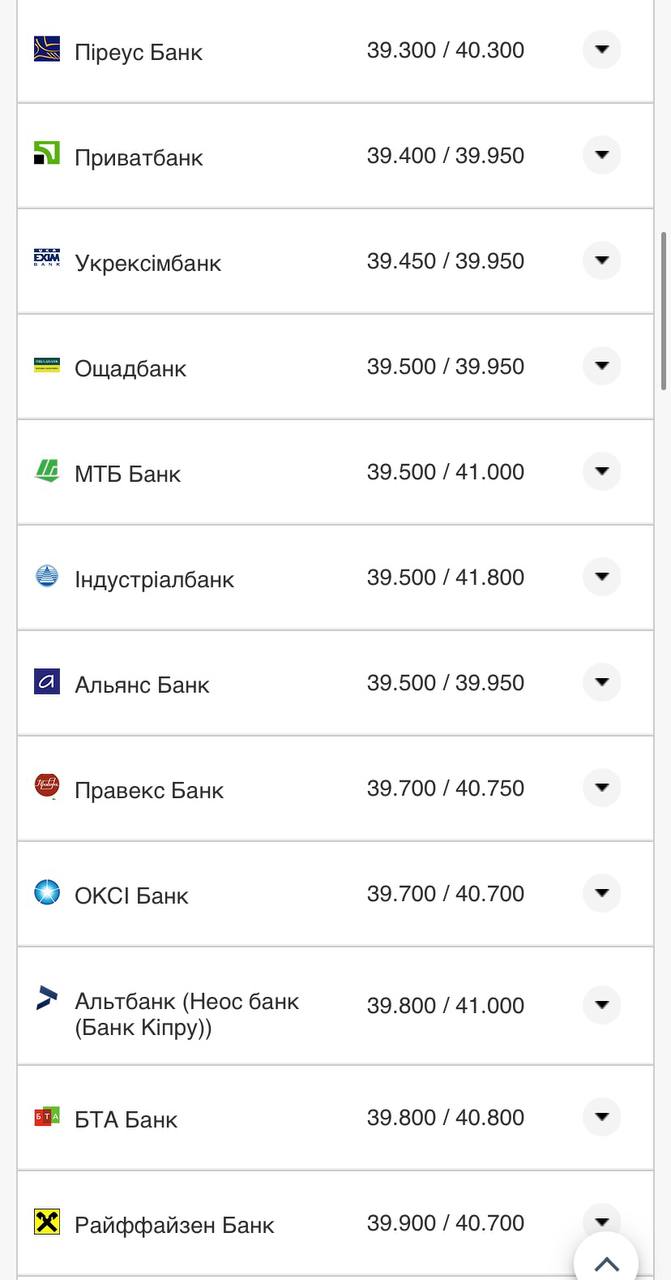Click the МТБ Банк rate 39.500 / 41.000
The height and width of the screenshot is (1280, 671).
click(445, 472)
